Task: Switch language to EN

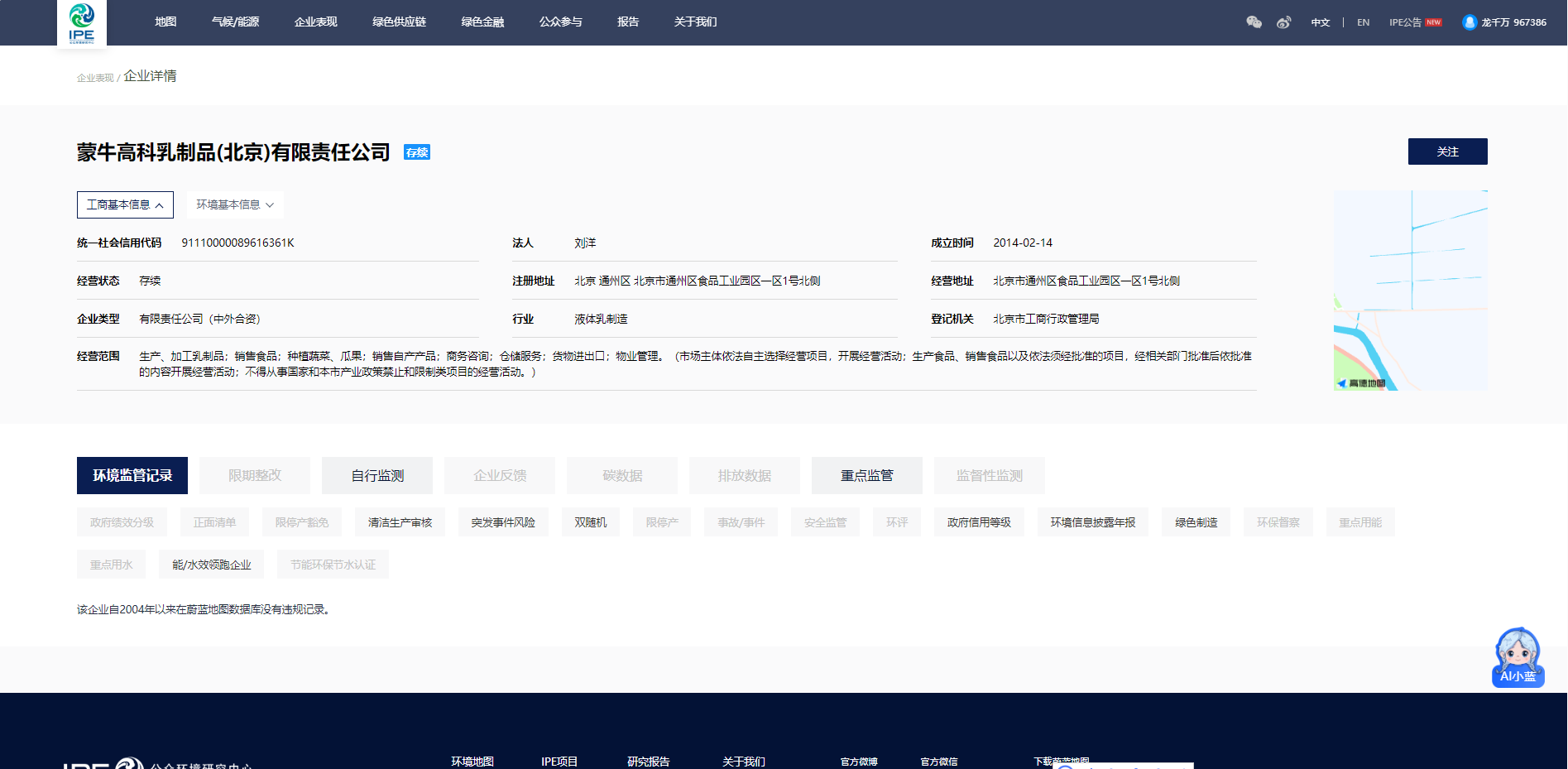Action: pos(1363,22)
